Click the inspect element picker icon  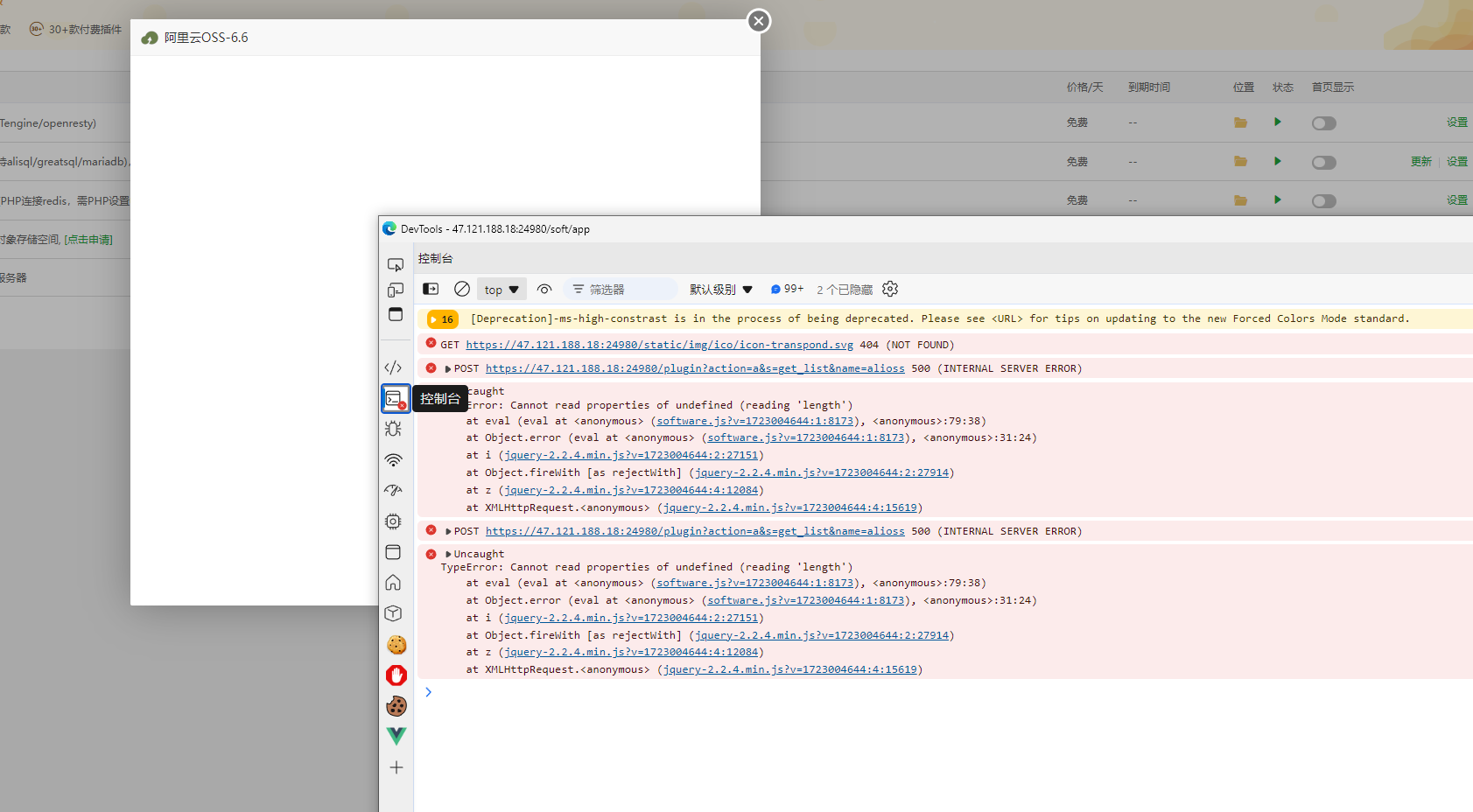[396, 264]
